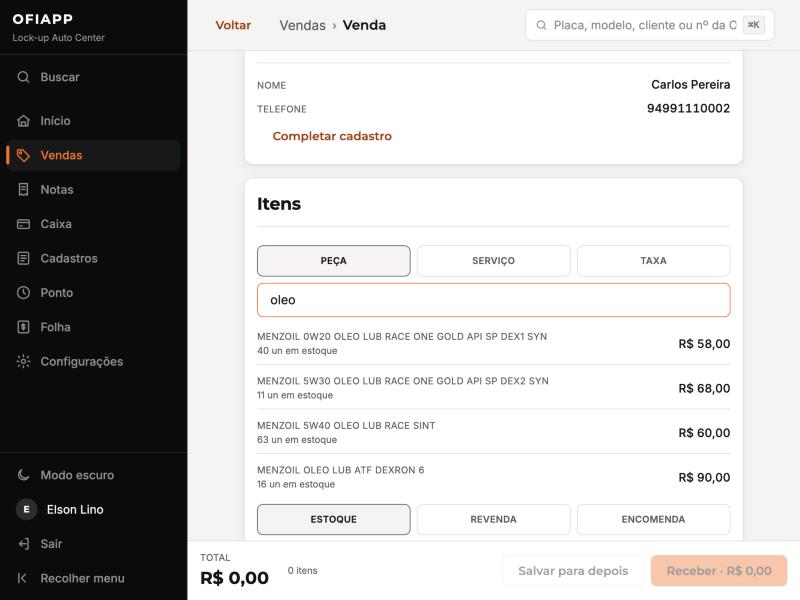This screenshot has height=600, width=800.
Task: Toggle Modo escuro dark mode
Action: click(93, 475)
